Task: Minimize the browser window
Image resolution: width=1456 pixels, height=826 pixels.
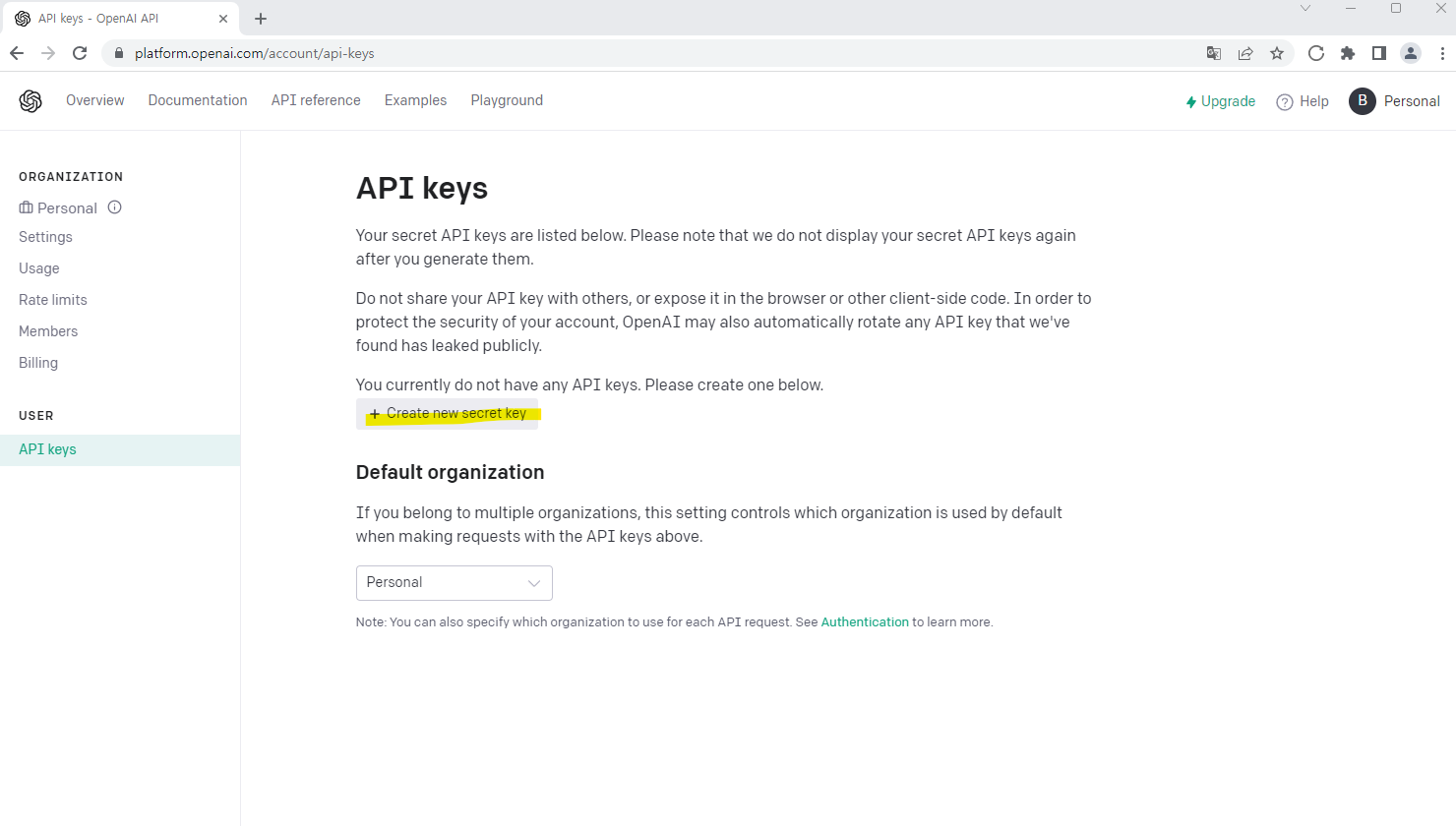Action: pyautogui.click(x=1351, y=8)
